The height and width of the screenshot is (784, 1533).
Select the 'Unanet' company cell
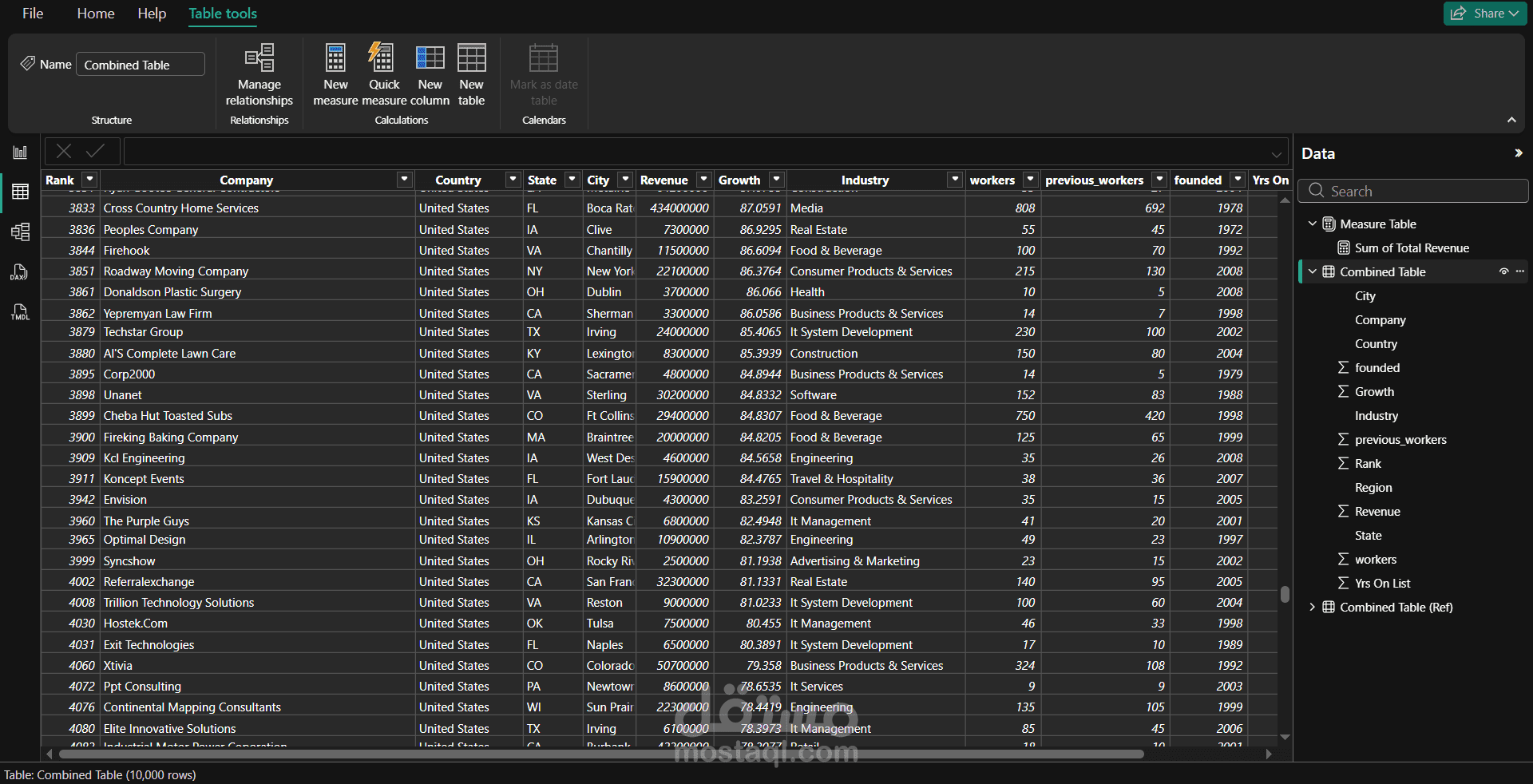258,395
